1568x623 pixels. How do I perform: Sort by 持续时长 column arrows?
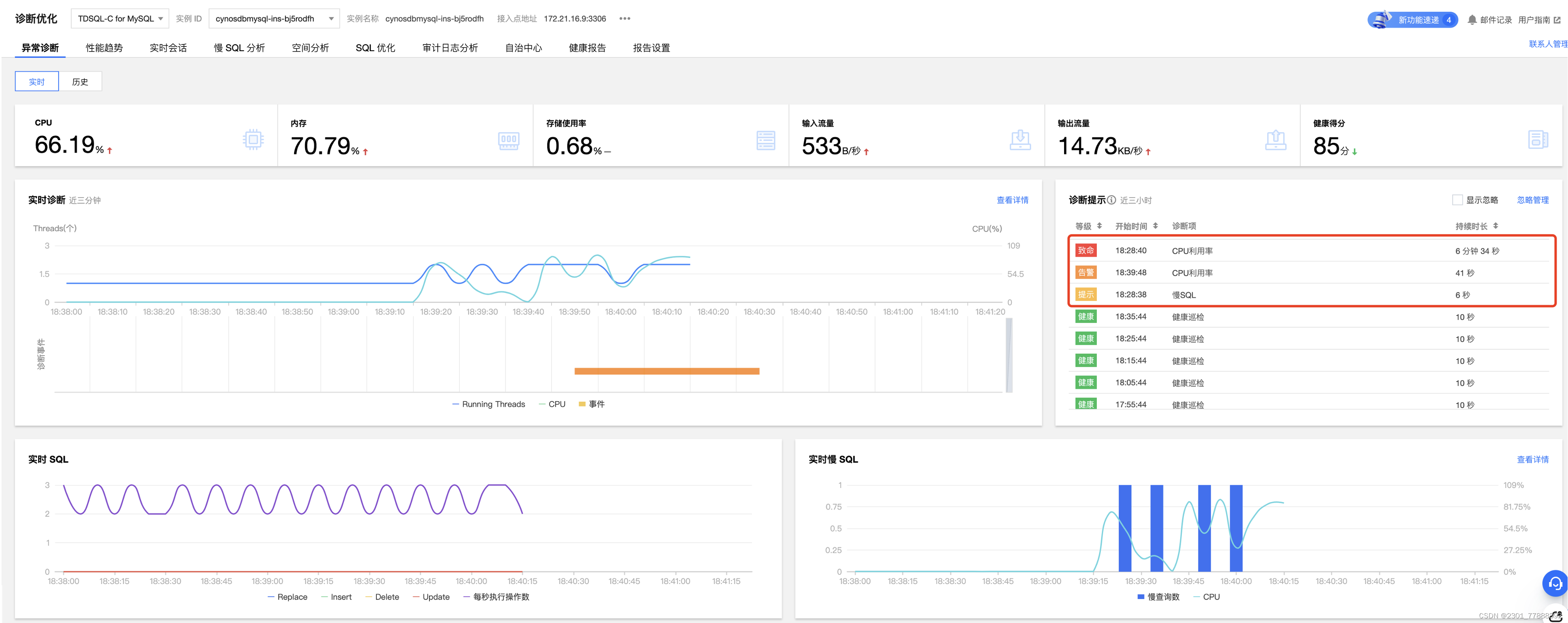pyautogui.click(x=1495, y=226)
